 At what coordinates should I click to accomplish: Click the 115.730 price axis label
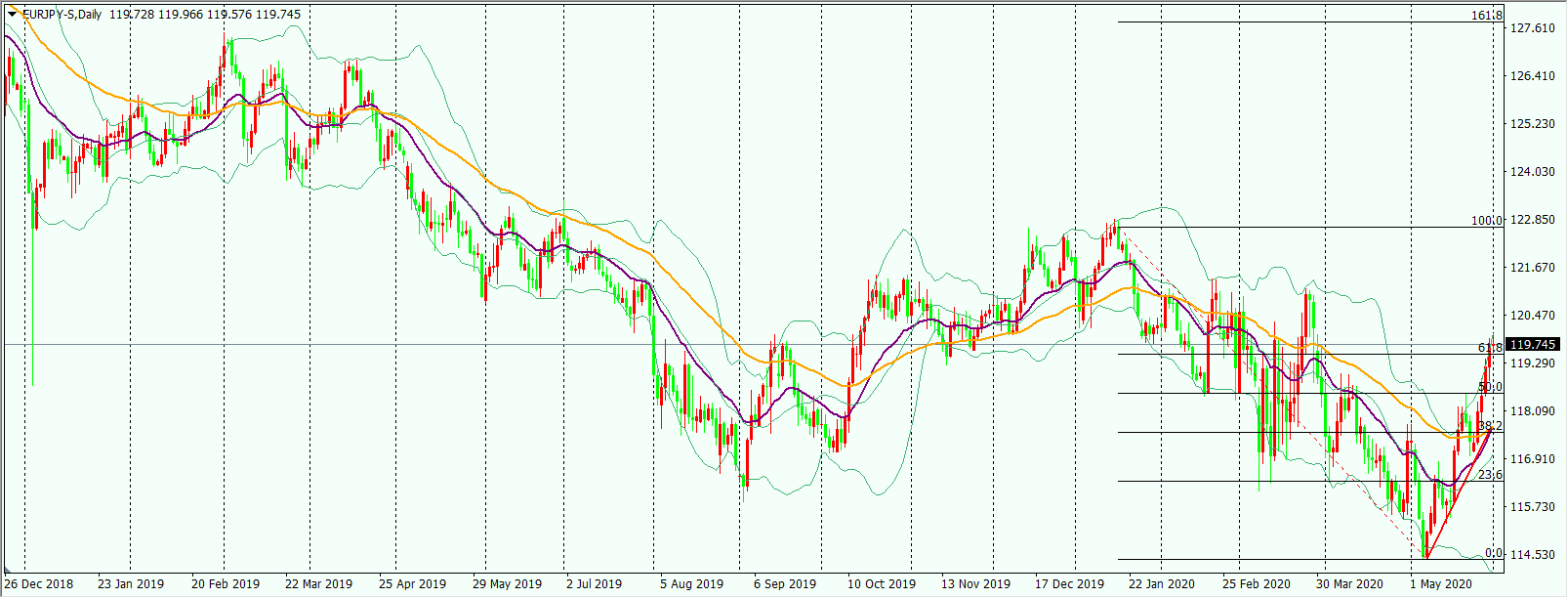1532,507
